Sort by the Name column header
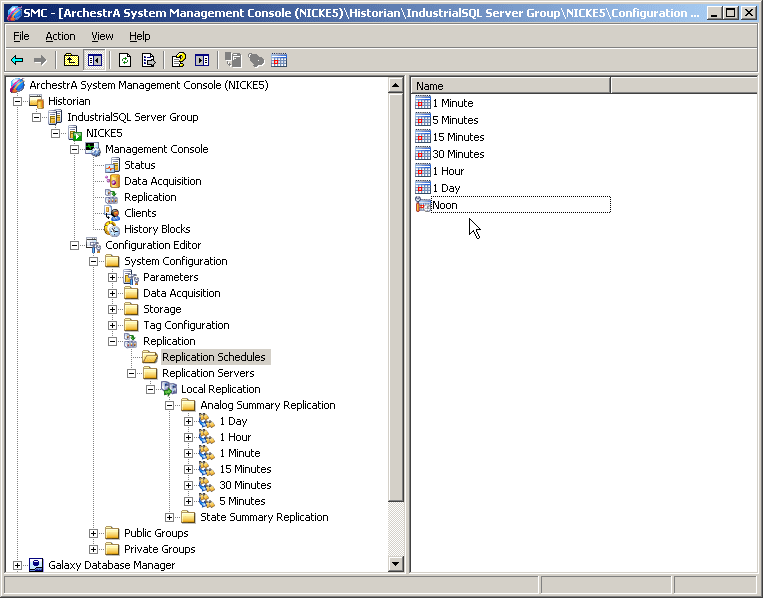The image size is (763, 598). (x=510, y=86)
